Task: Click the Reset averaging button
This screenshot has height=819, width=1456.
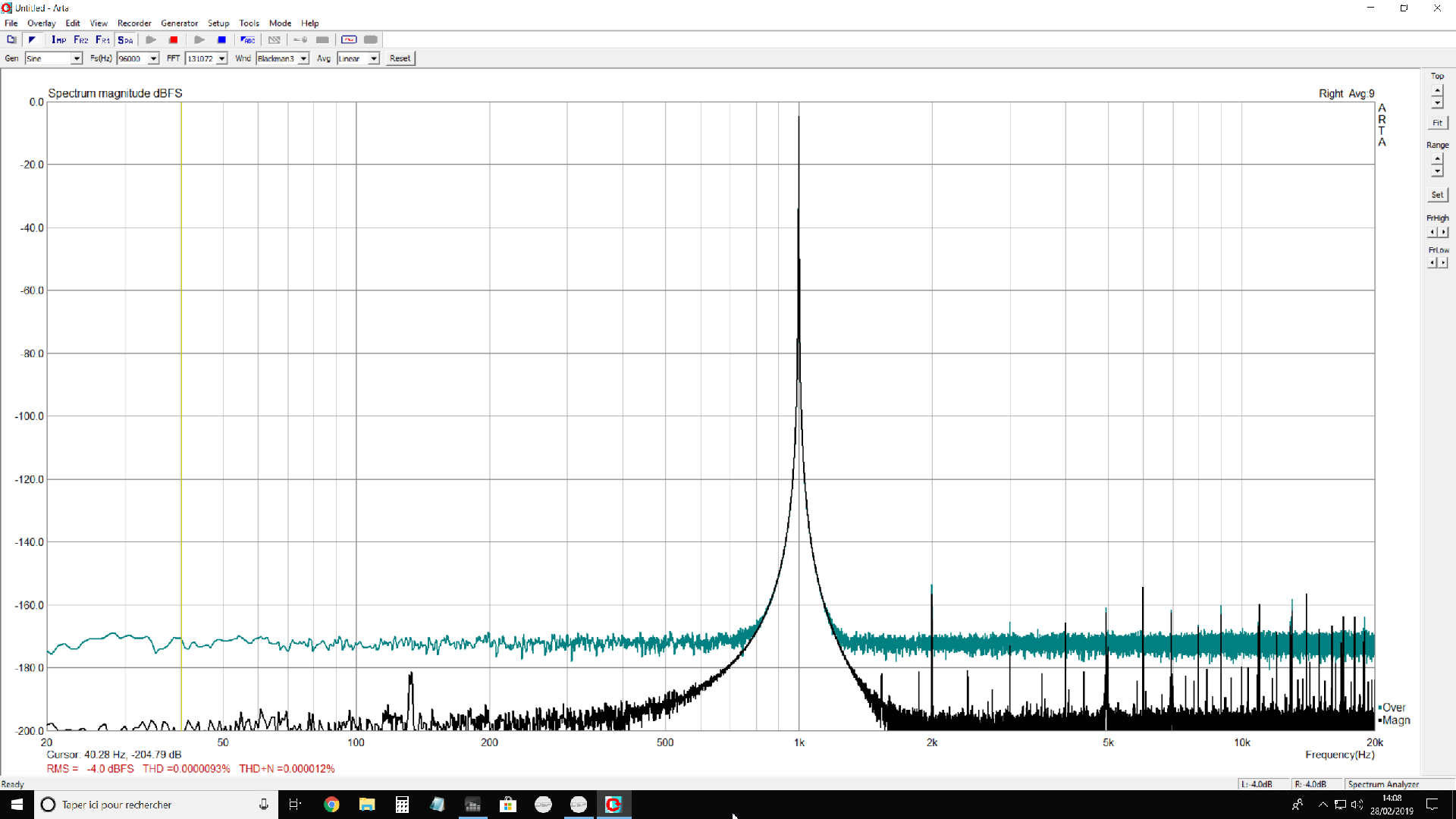Action: point(400,58)
